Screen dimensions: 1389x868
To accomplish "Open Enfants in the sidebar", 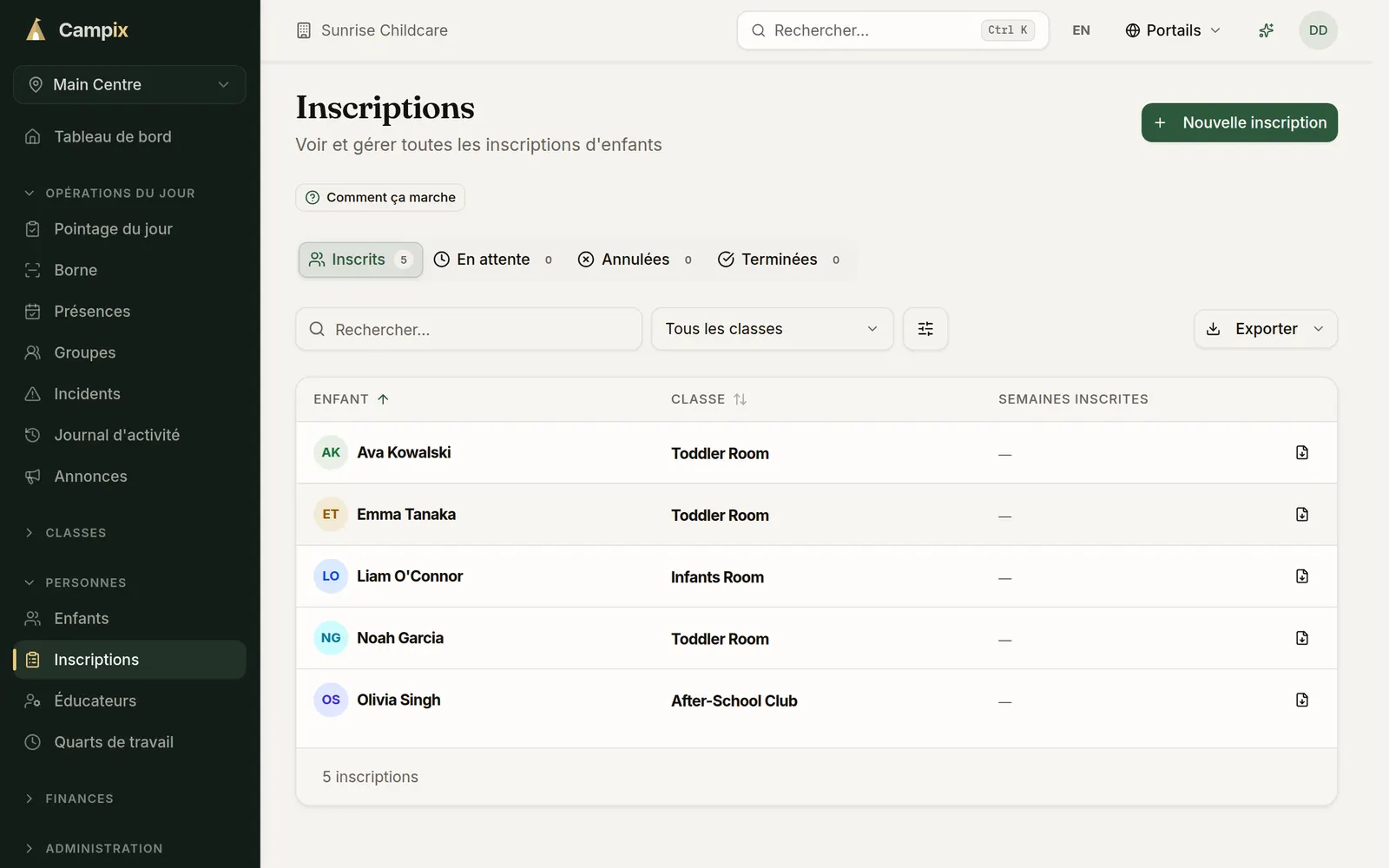I will pos(129,618).
